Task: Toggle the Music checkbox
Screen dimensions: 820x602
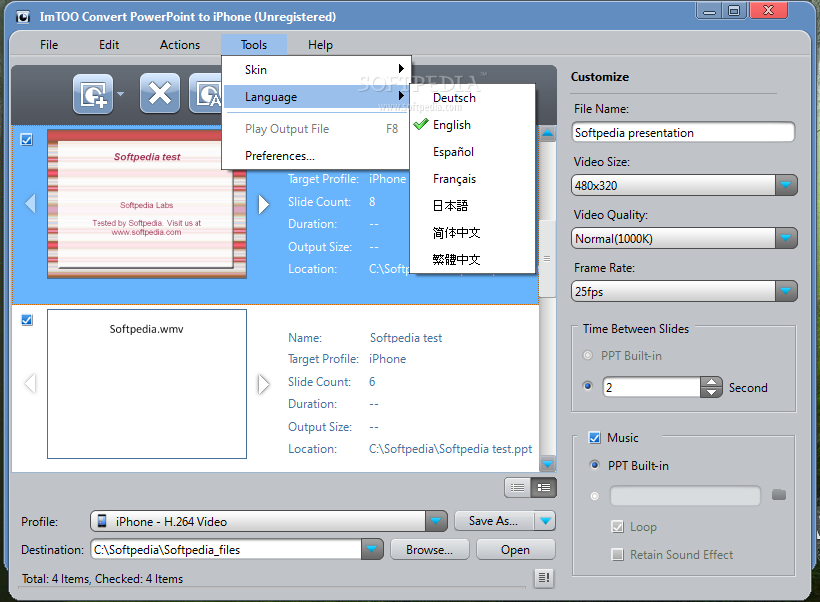Action: (x=595, y=437)
